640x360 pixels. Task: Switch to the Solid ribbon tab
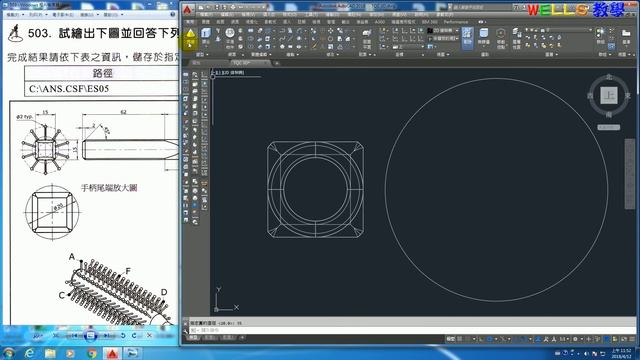206,22
